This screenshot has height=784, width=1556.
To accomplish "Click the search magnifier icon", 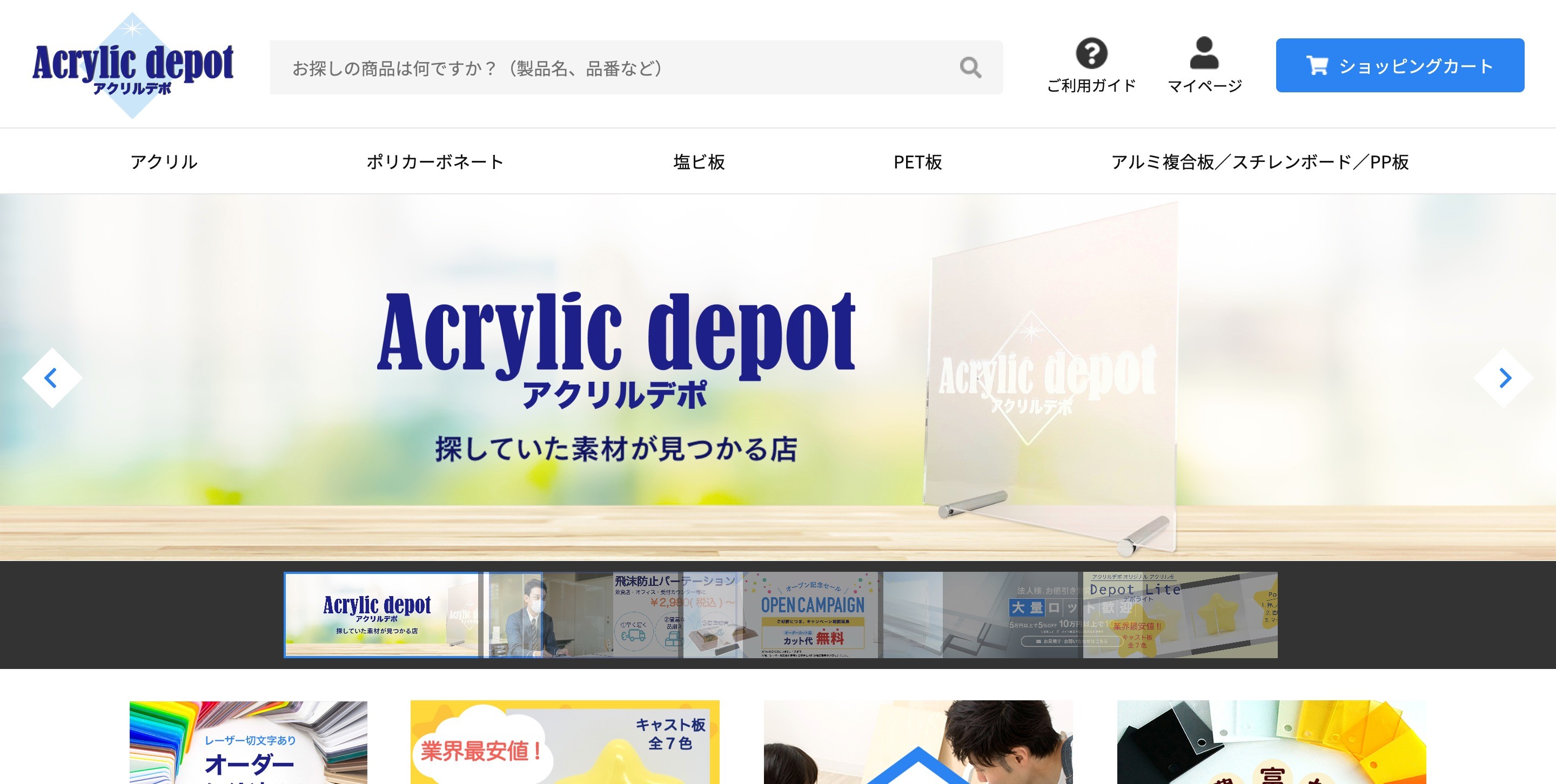I will coord(971,67).
